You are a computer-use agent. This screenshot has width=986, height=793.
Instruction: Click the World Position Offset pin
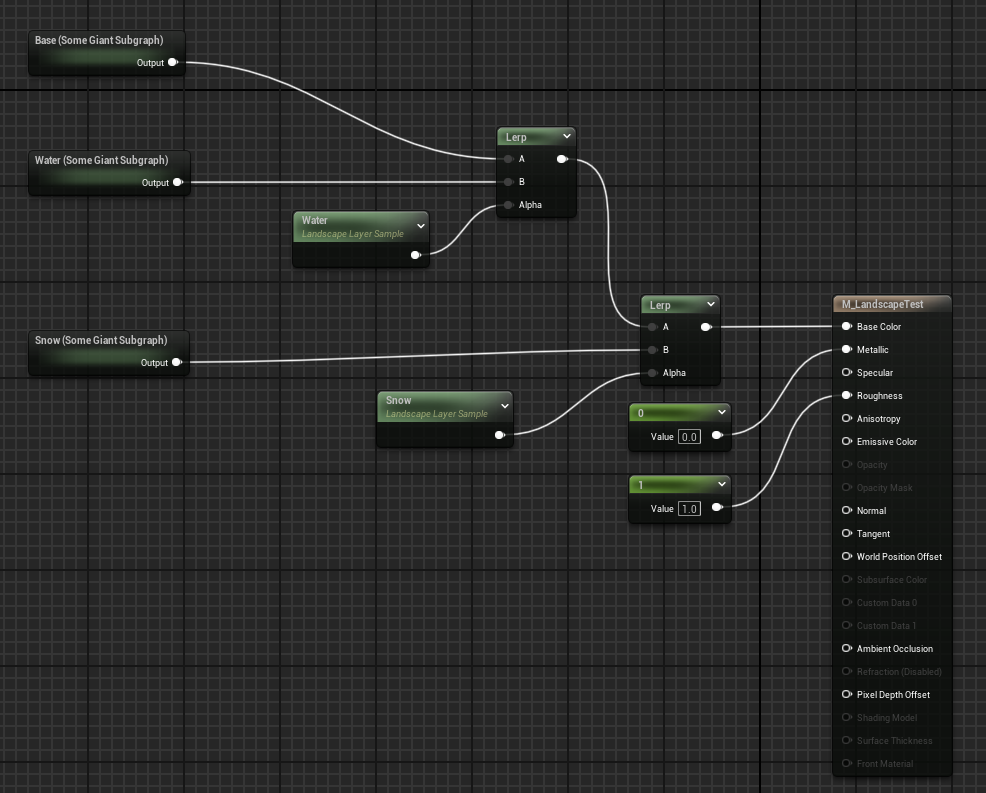point(847,556)
